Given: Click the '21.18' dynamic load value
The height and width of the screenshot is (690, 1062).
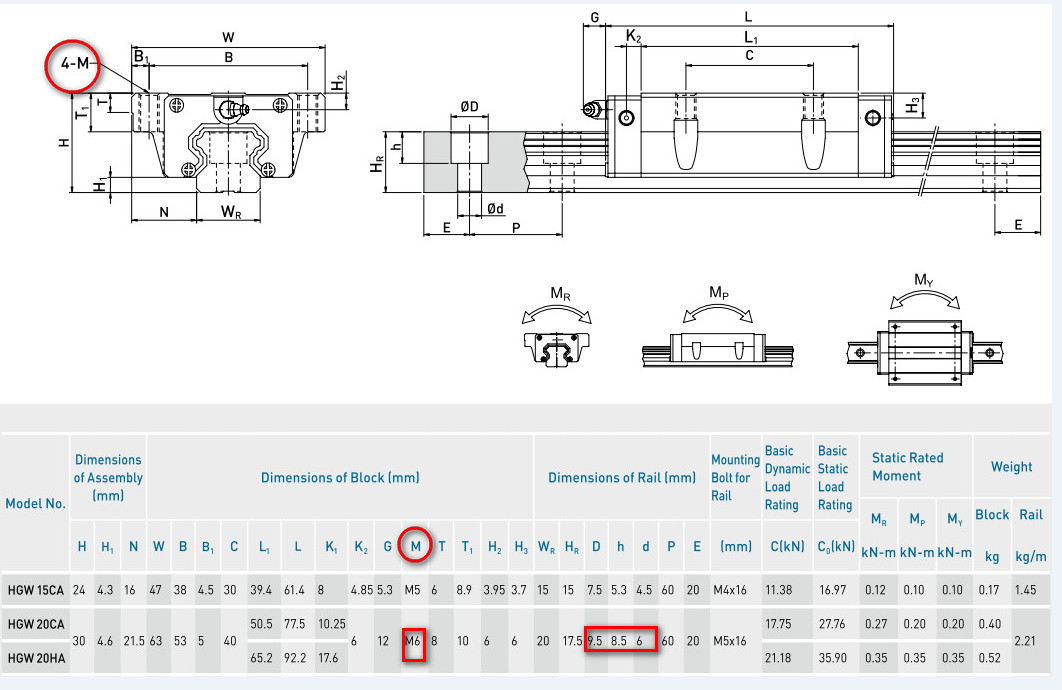Looking at the screenshot, I should 778,657.
